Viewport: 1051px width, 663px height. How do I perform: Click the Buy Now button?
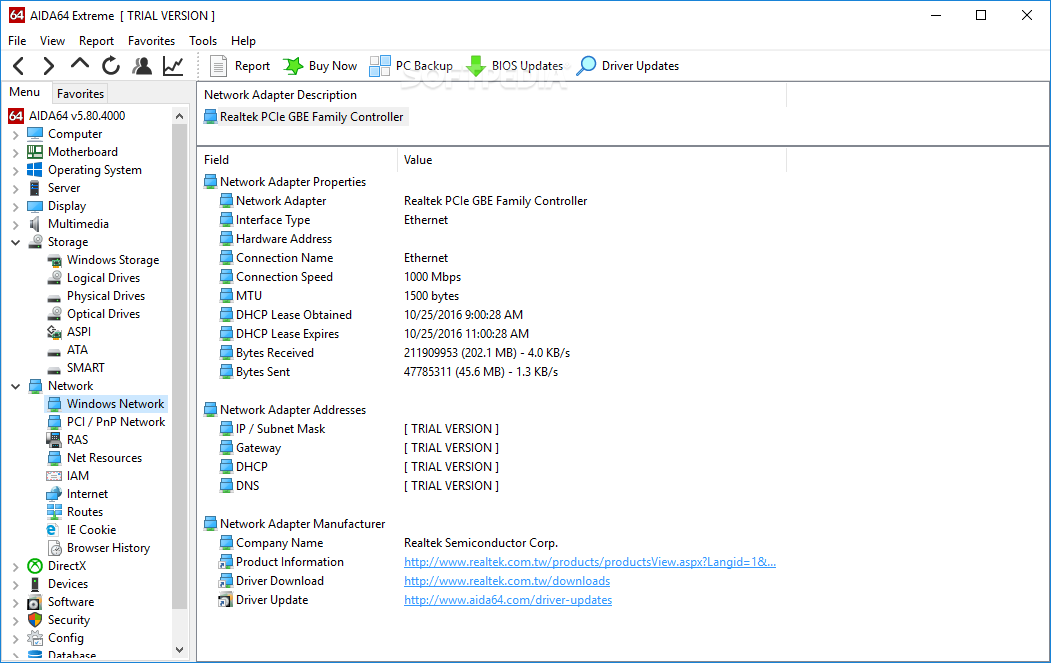(320, 66)
